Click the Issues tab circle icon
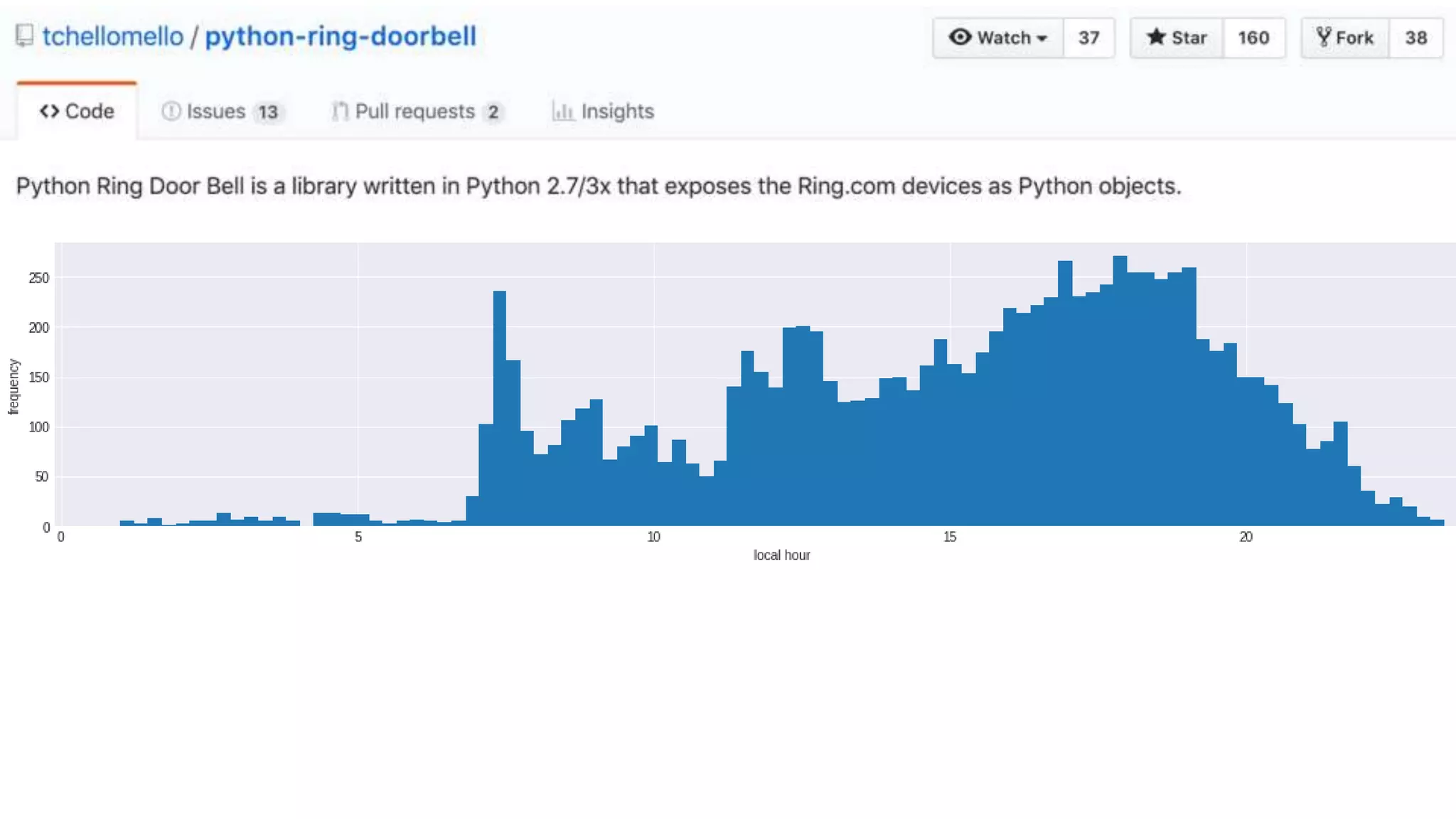Viewport: 1456px width, 819px height. click(x=171, y=112)
